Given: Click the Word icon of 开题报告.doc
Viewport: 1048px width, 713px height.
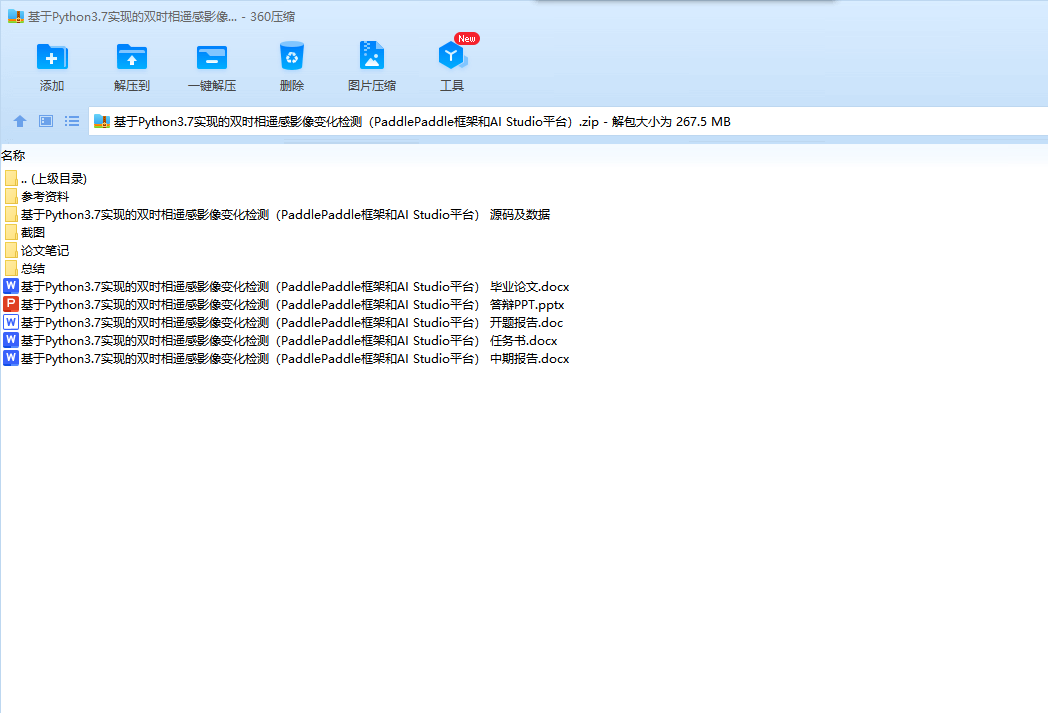Looking at the screenshot, I should coord(11,322).
